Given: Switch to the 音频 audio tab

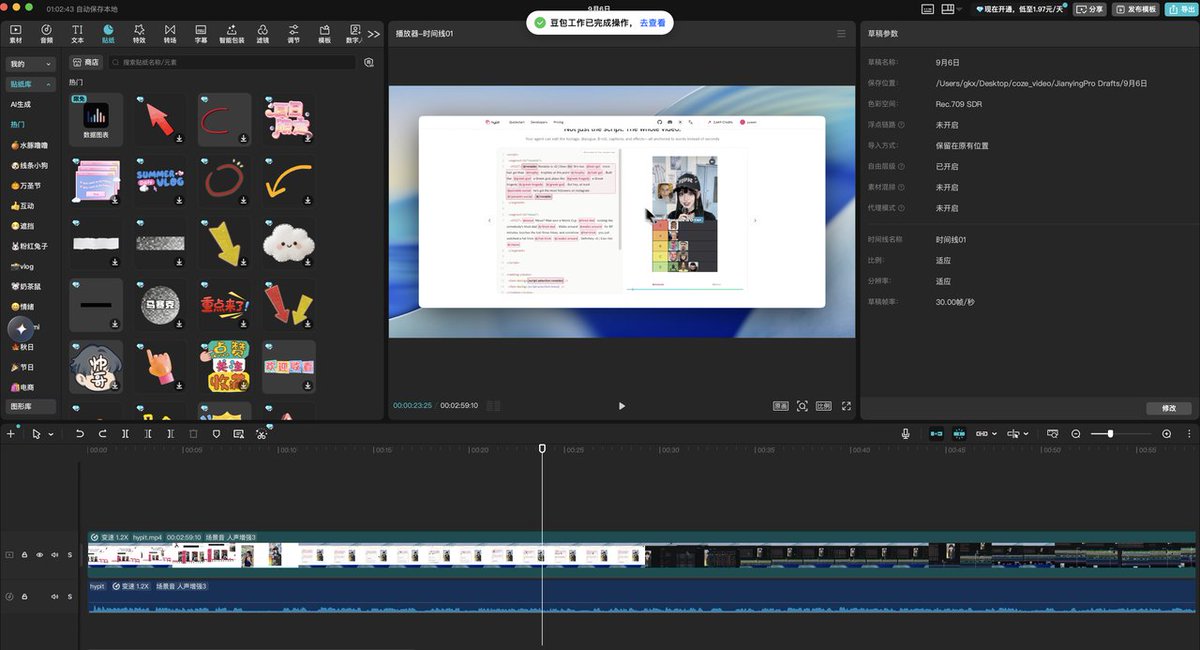Looking at the screenshot, I should (x=47, y=34).
